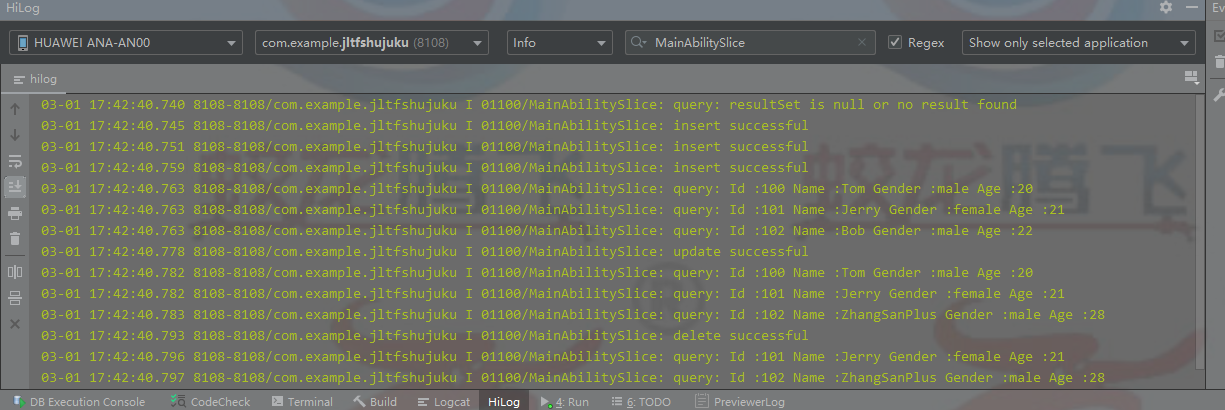Expand the Info log level dropdown
Viewport: 1225px width, 410px height.
[x=559, y=43]
